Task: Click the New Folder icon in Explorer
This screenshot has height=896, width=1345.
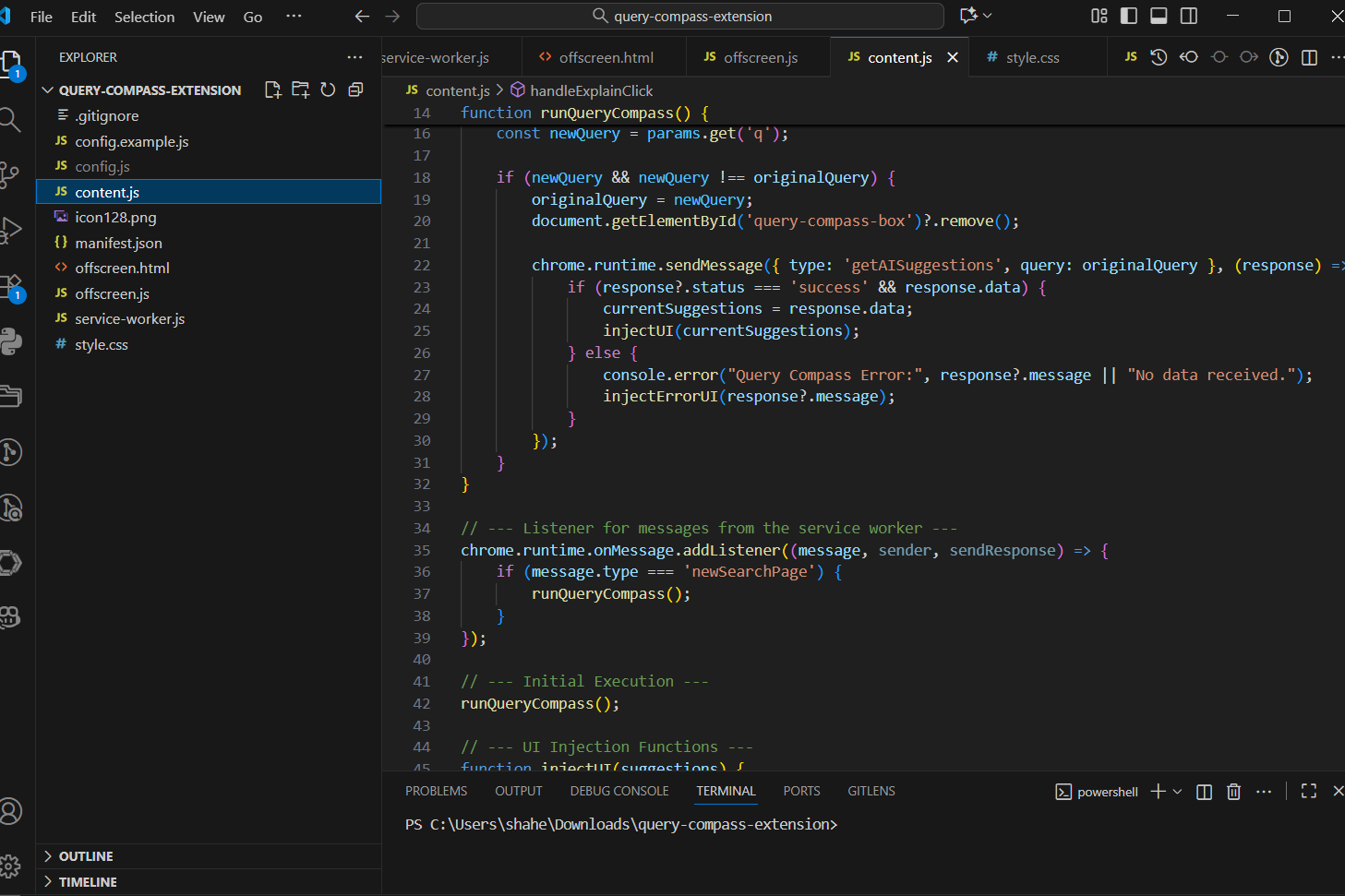Action: [300, 90]
